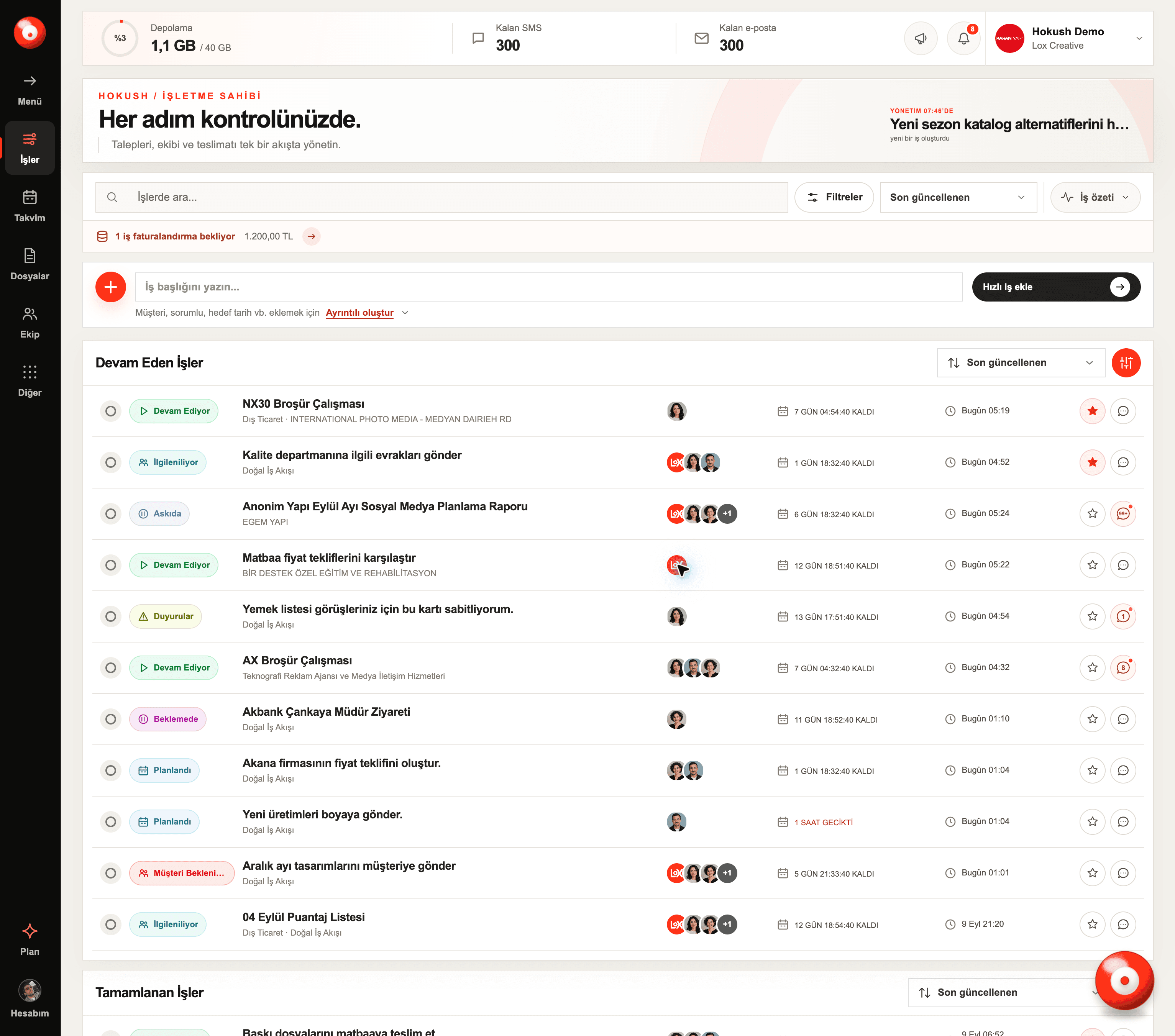Viewport: 1175px width, 1036px height.
Task: Open the 99+ comments on Anonim Yapı row
Action: click(1123, 514)
